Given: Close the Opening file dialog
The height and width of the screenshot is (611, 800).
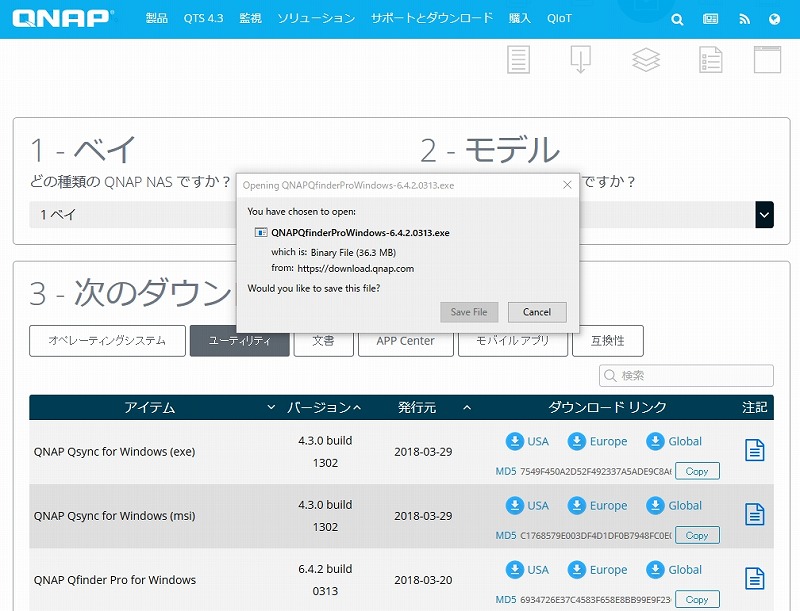Looking at the screenshot, I should point(567,185).
